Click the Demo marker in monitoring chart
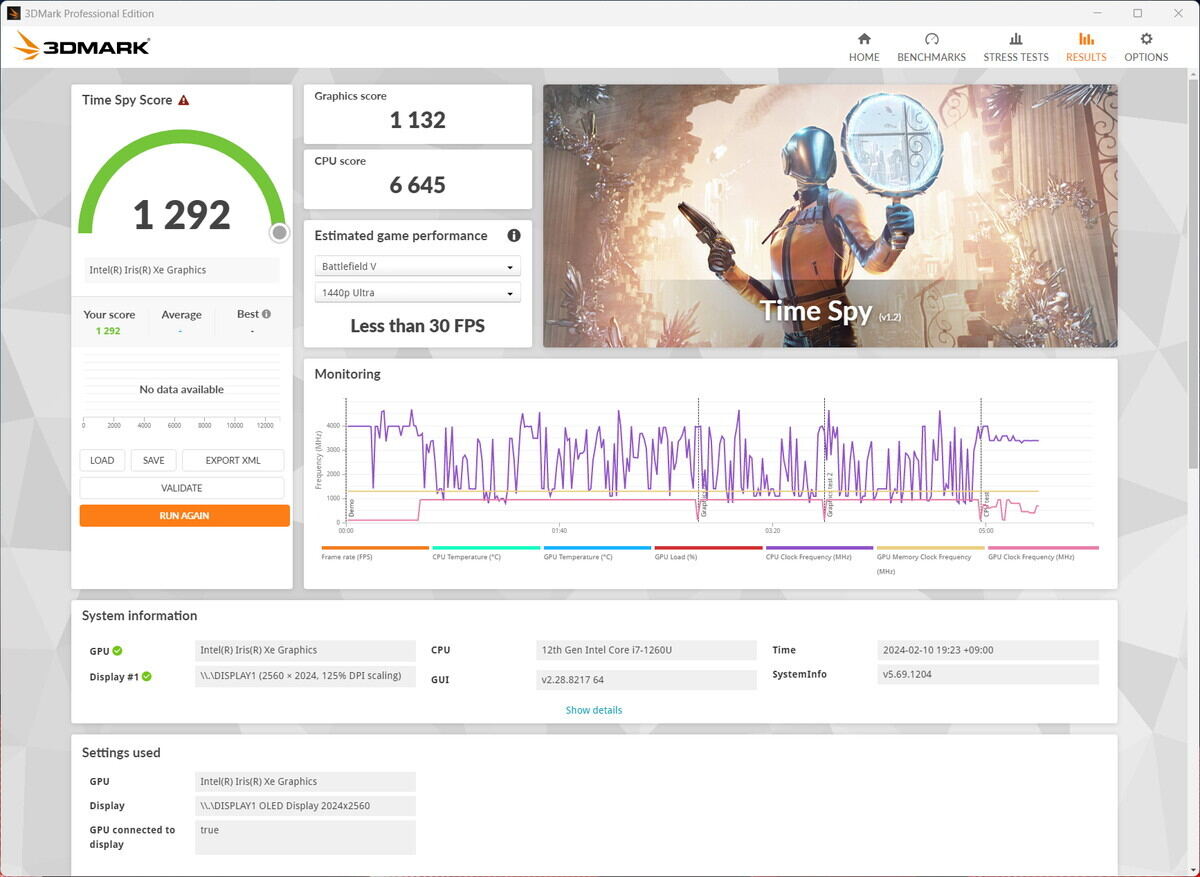The image size is (1200, 877). pyautogui.click(x=351, y=508)
